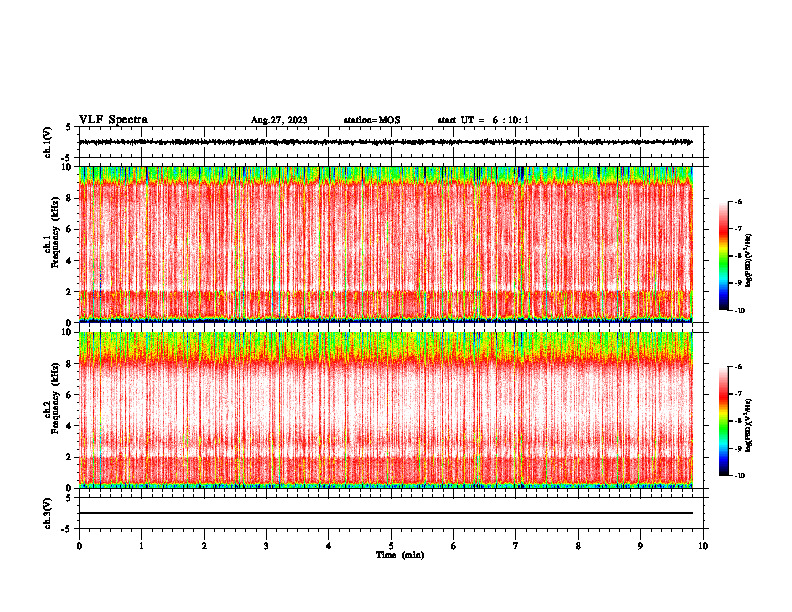Click the ch.2 spectrogram color scale bar
Screen dimensions: 792x612
(724, 421)
